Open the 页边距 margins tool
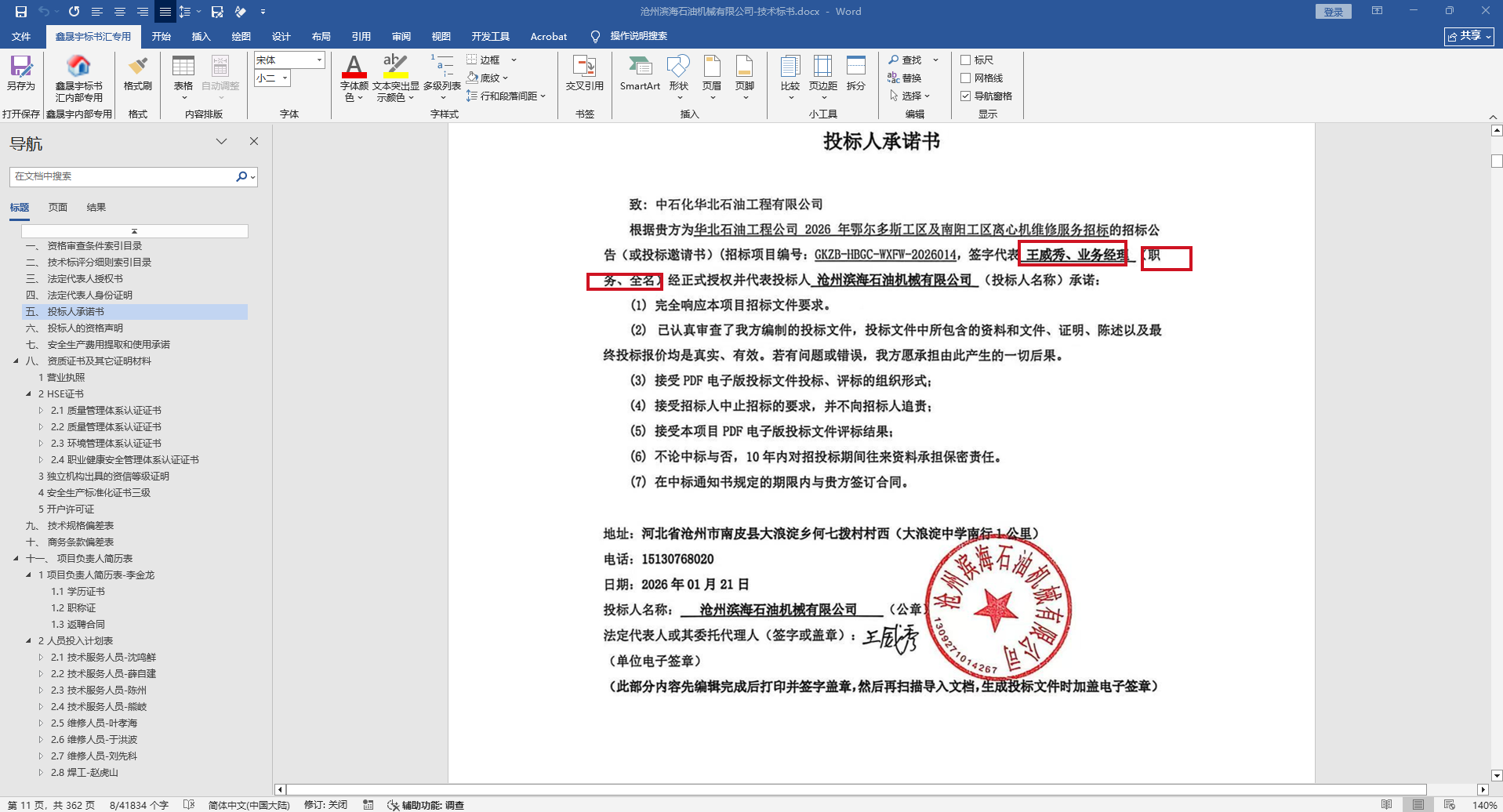Image resolution: width=1503 pixels, height=812 pixels. click(x=823, y=77)
